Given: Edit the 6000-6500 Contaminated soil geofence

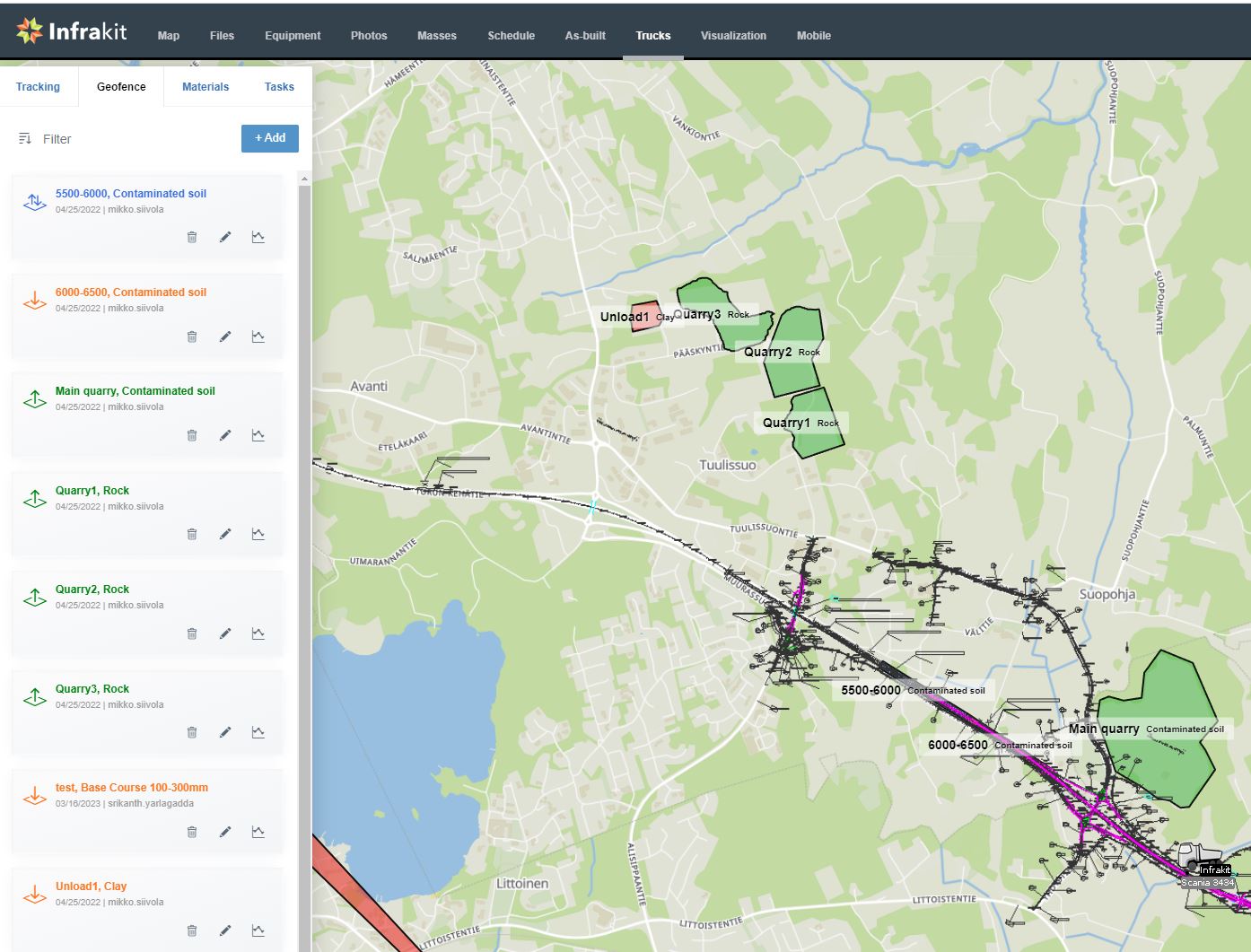Looking at the screenshot, I should pos(225,336).
